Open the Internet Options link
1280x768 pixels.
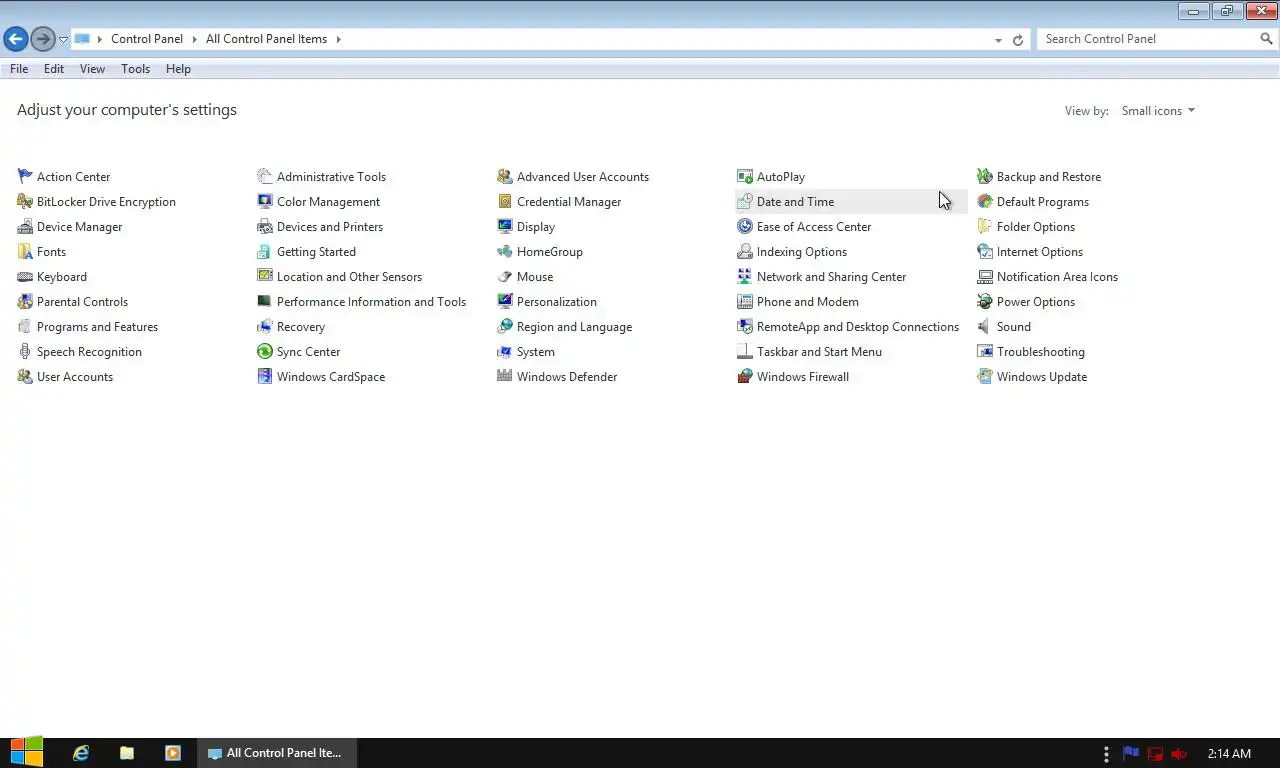(1039, 252)
